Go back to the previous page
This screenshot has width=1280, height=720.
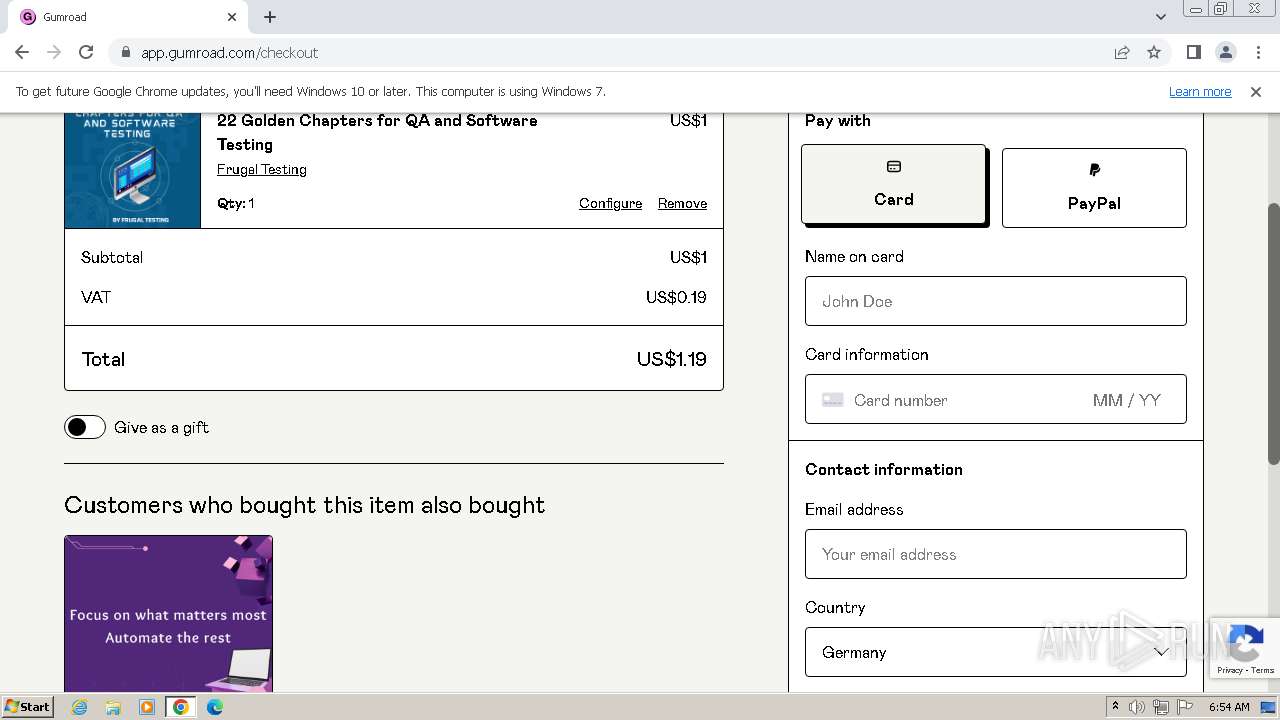(22, 52)
